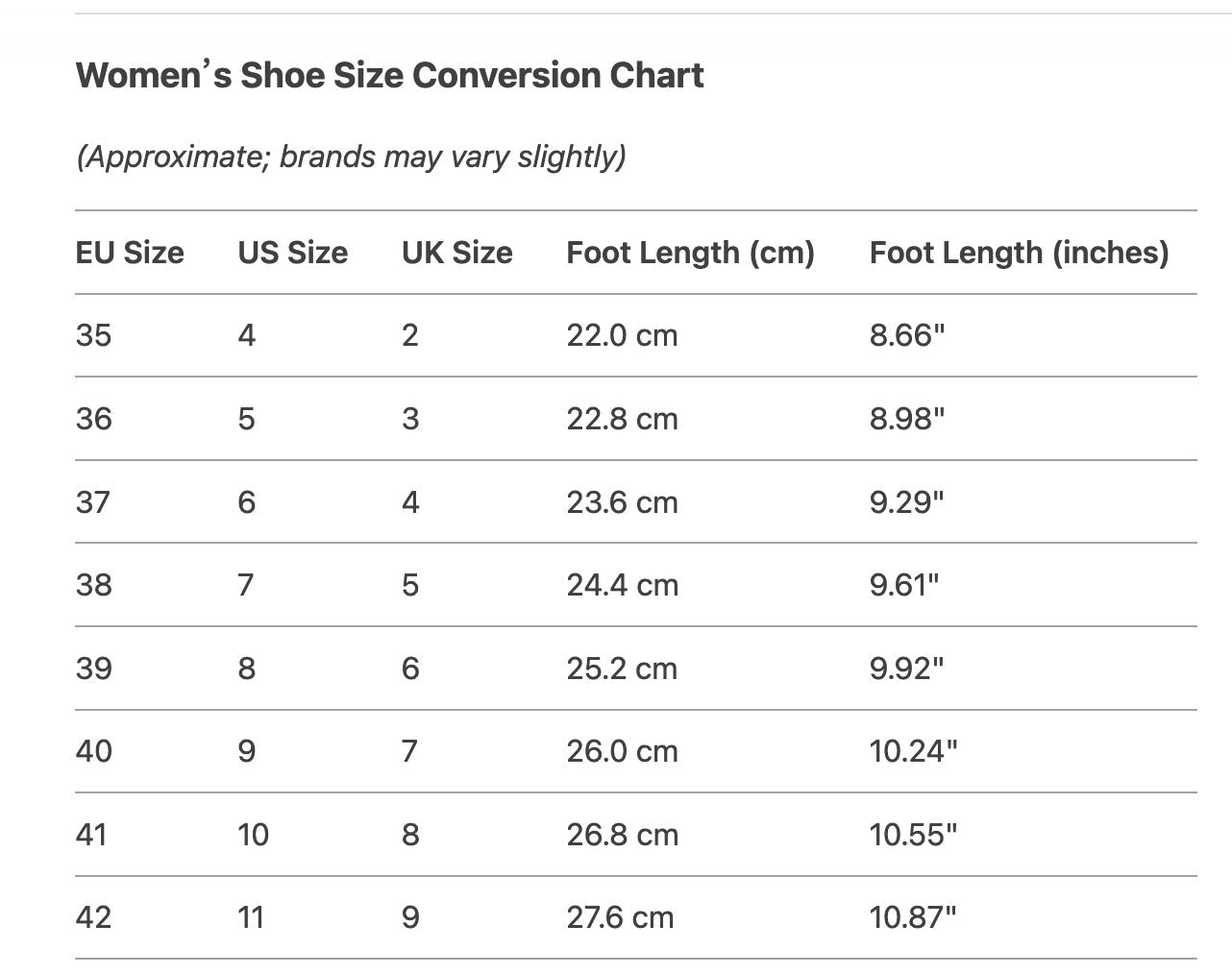The height and width of the screenshot is (974, 1232).
Task: Click the 27.6 cm foot length cell
Action: (620, 917)
